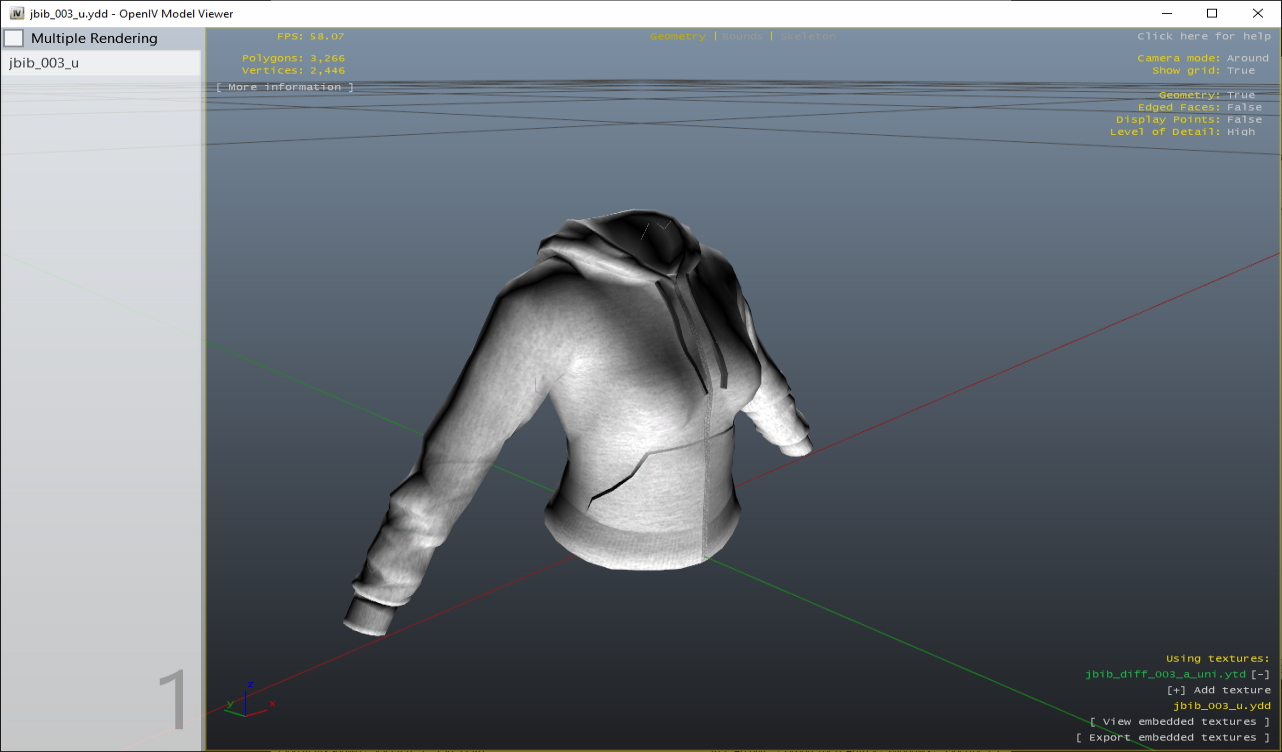Viewport: 1282px width, 752px height.
Task: Close the OpenIV Model Viewer window
Action: coord(1258,13)
